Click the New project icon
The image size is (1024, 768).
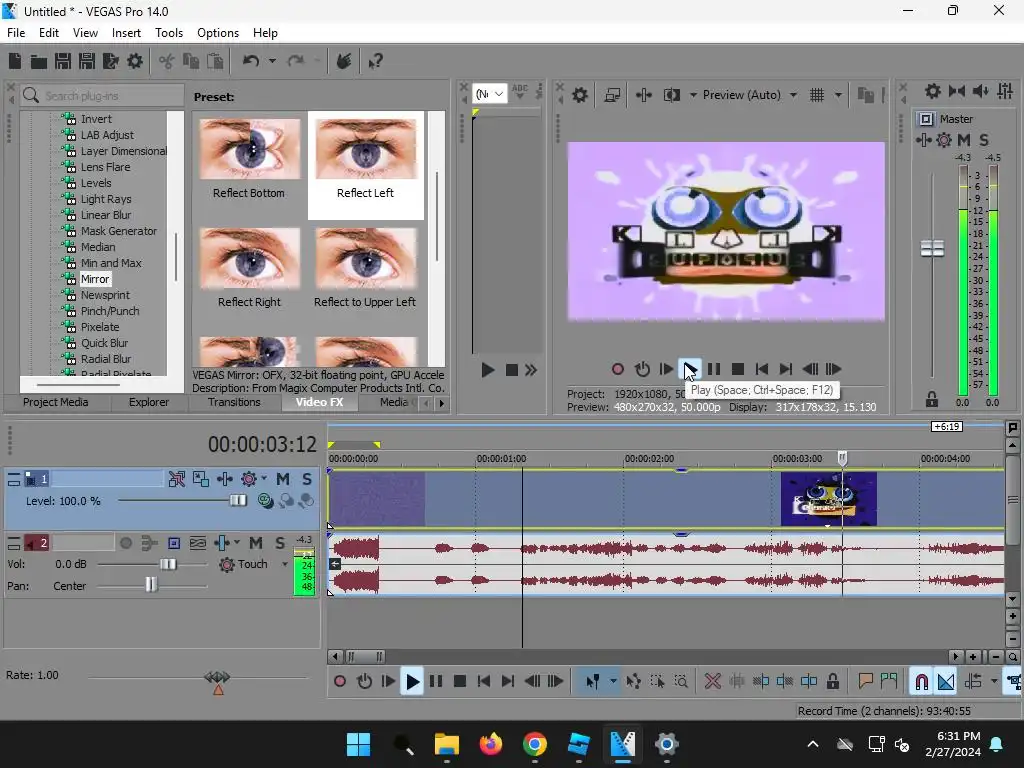(15, 61)
